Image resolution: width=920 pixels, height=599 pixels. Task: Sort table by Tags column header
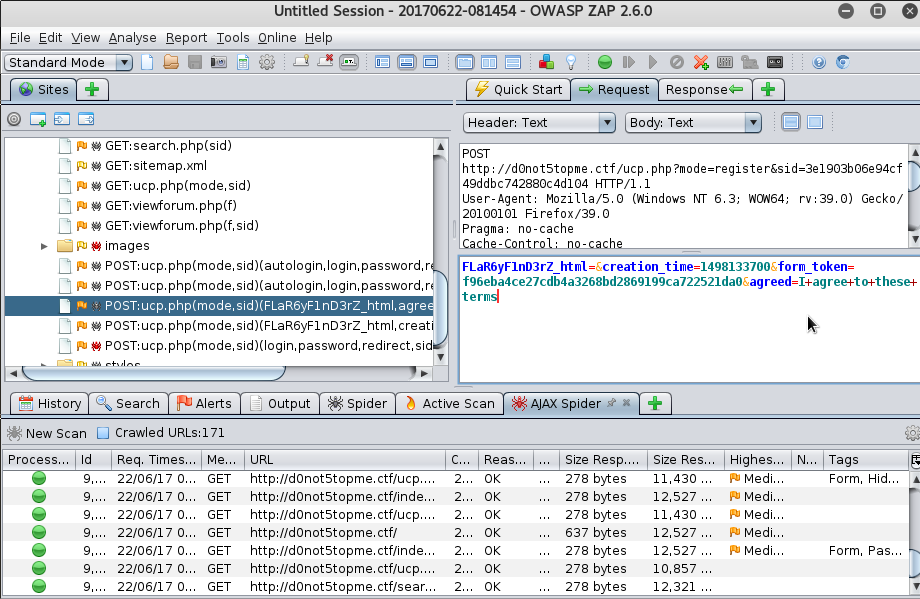[x=864, y=459]
